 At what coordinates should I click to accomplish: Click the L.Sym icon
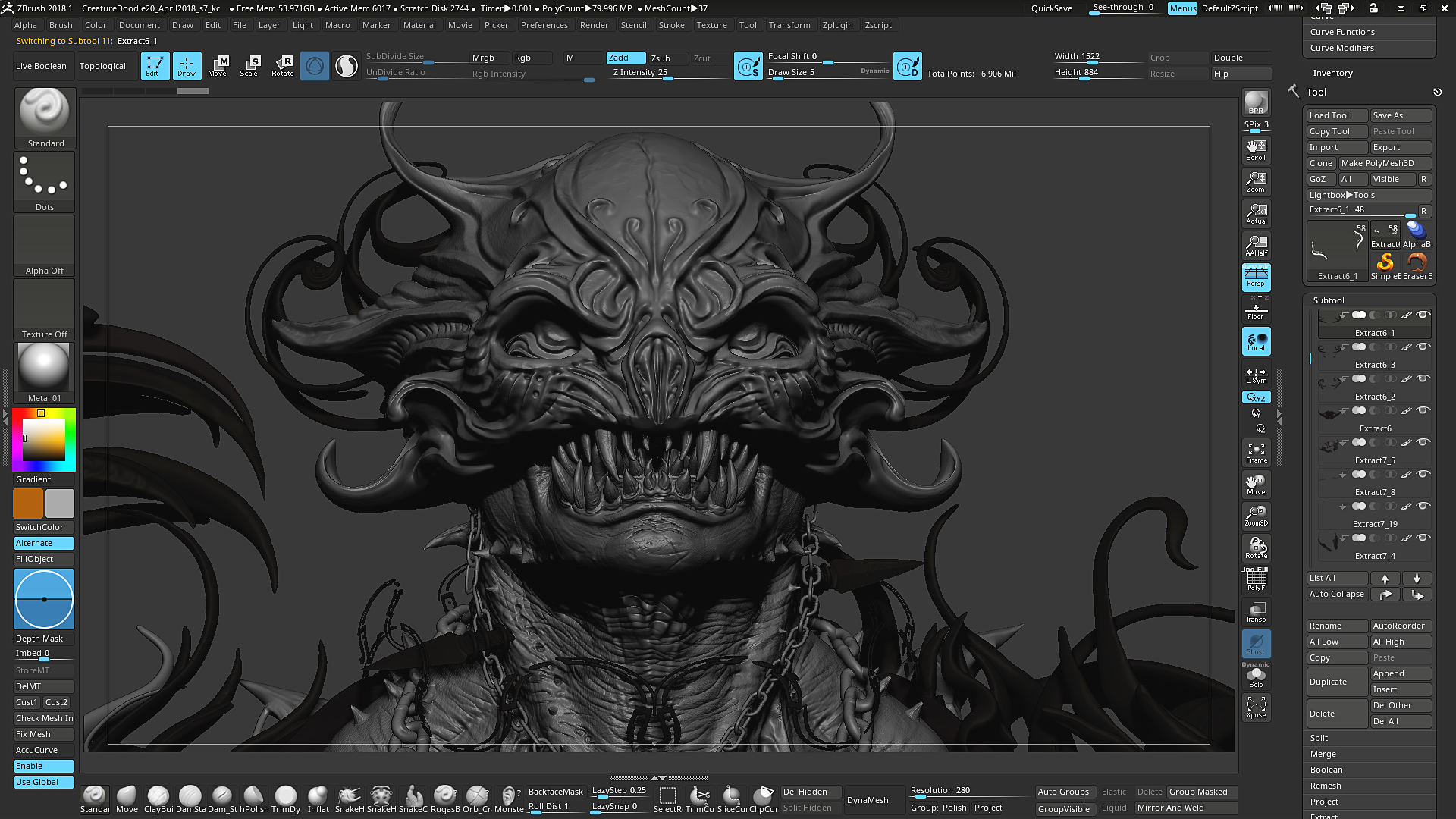[1256, 375]
